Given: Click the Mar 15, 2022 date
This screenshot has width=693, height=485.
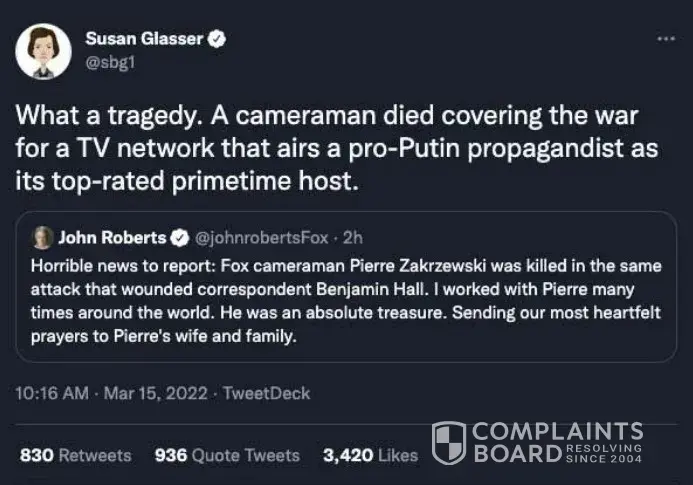Looking at the screenshot, I should (155, 393).
